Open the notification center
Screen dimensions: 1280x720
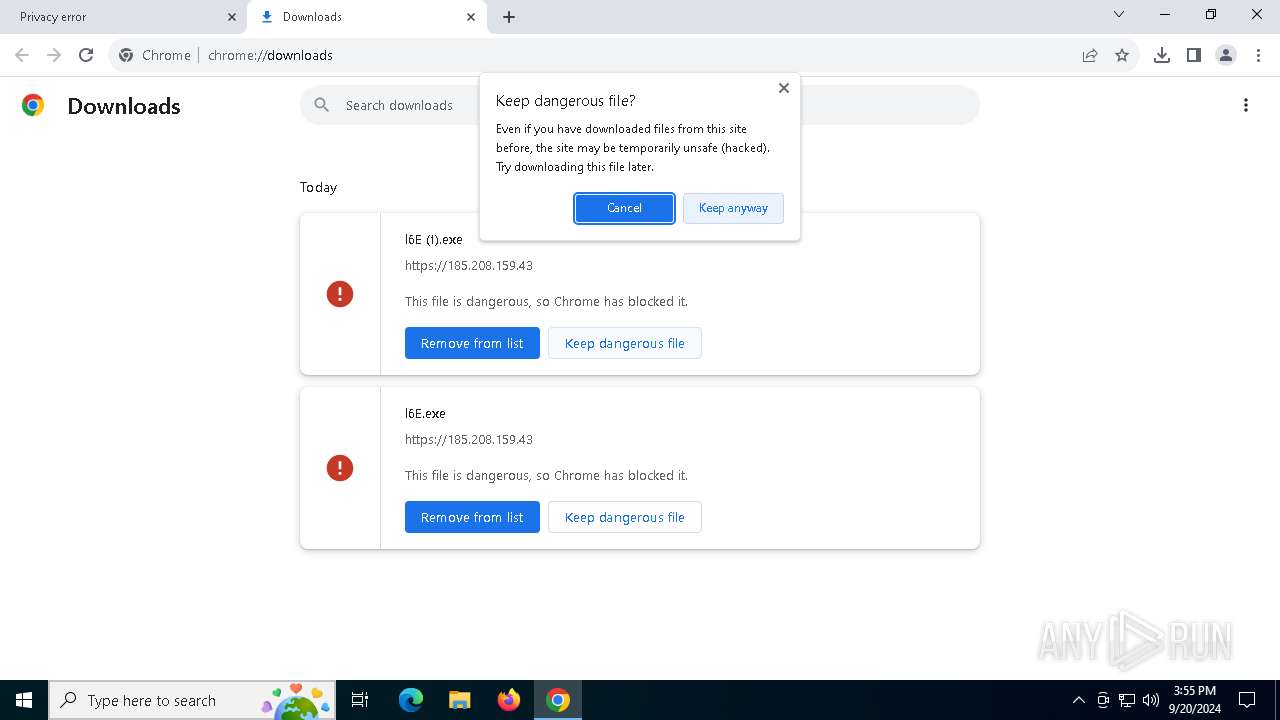tap(1247, 700)
